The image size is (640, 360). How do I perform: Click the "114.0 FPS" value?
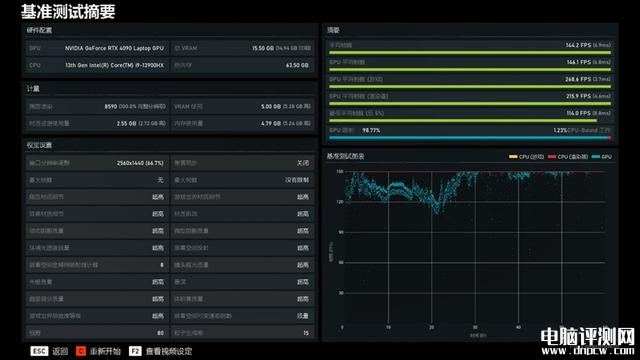(x=578, y=113)
